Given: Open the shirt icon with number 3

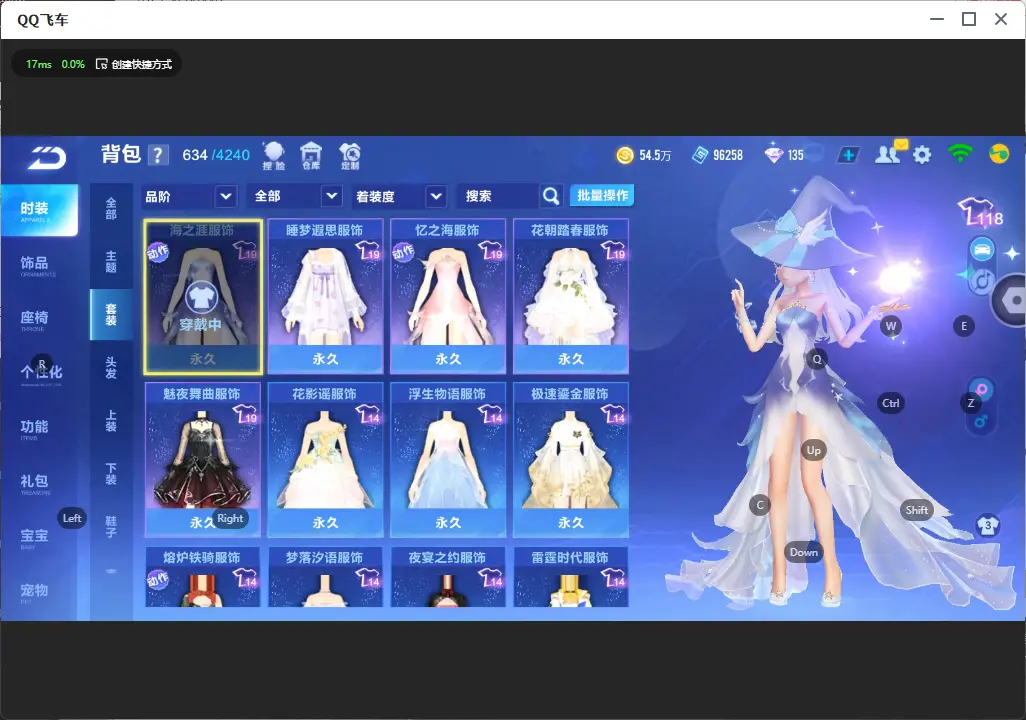Looking at the screenshot, I should tap(987, 525).
